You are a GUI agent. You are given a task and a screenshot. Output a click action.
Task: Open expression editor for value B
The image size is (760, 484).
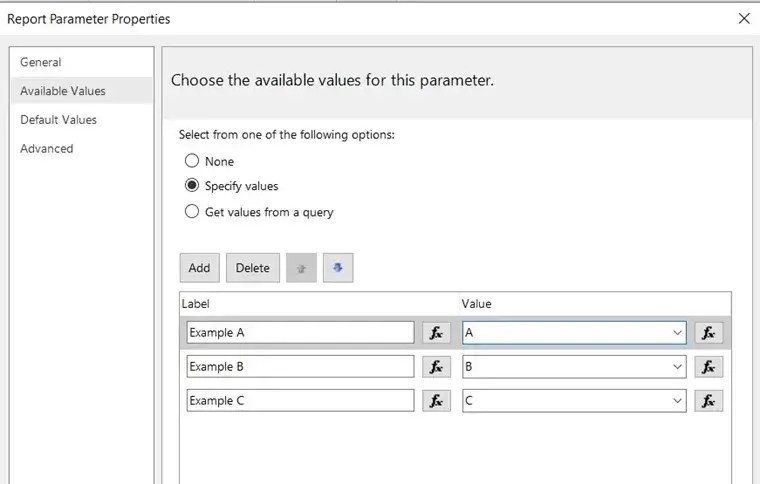click(708, 367)
